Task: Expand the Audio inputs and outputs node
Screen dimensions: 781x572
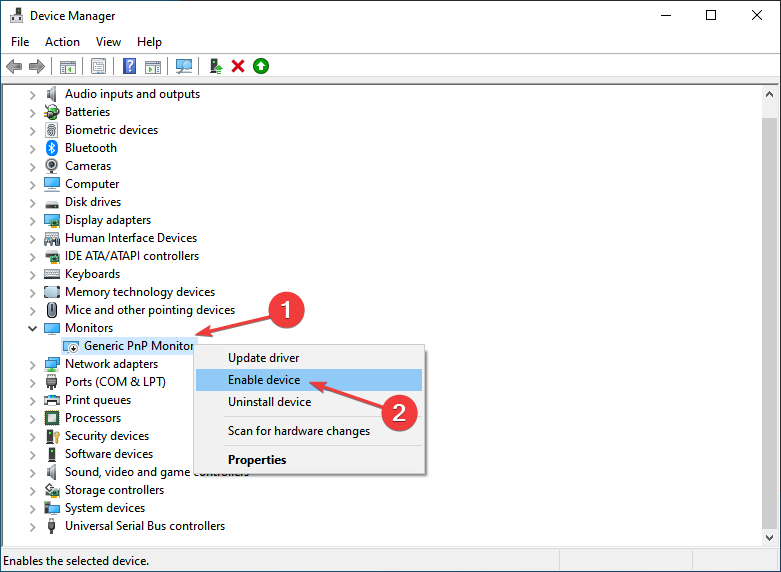Action: [x=32, y=95]
